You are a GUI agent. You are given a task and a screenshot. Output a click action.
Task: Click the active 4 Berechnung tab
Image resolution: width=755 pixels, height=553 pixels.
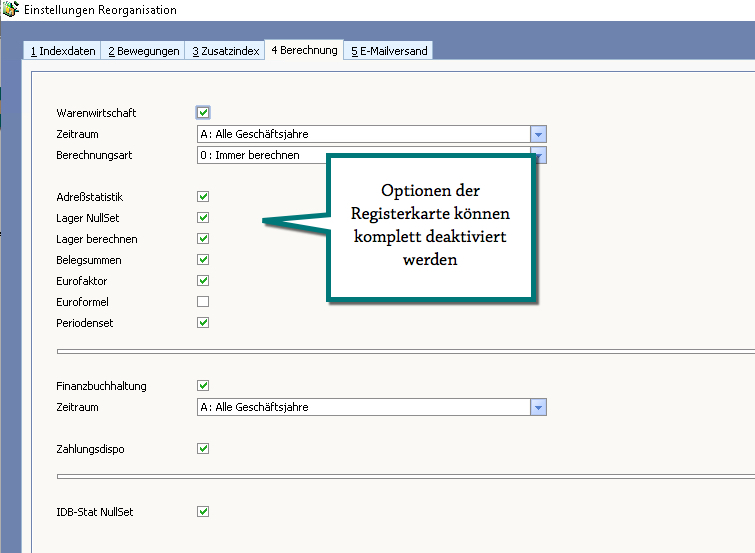tap(304, 50)
